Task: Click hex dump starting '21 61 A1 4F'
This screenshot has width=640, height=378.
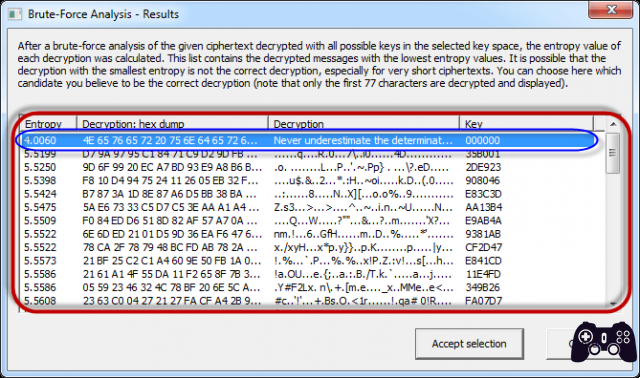Action: (171, 274)
